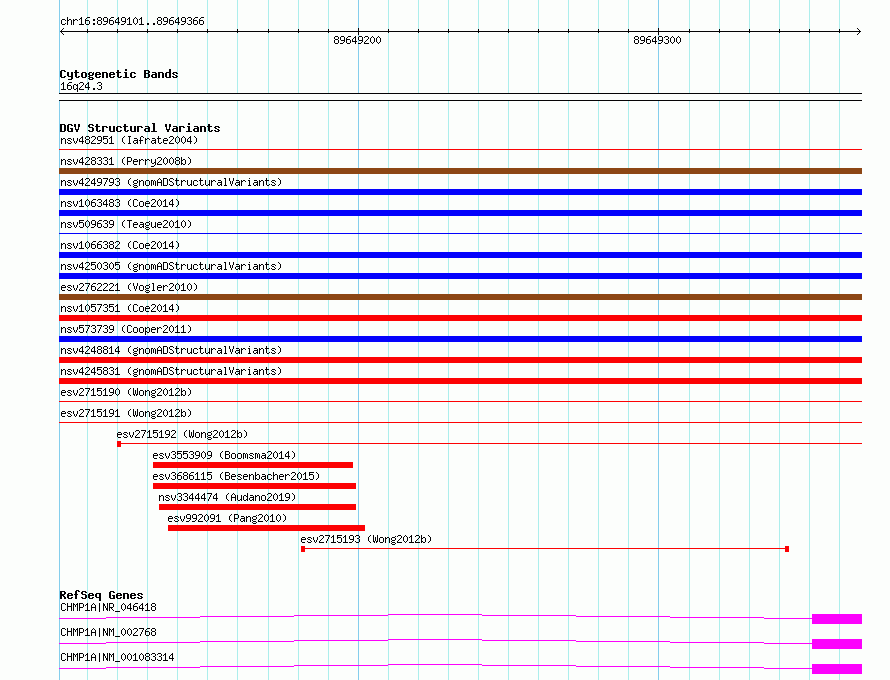Open transcript CHMP1A|NM_002768 label

108,632
